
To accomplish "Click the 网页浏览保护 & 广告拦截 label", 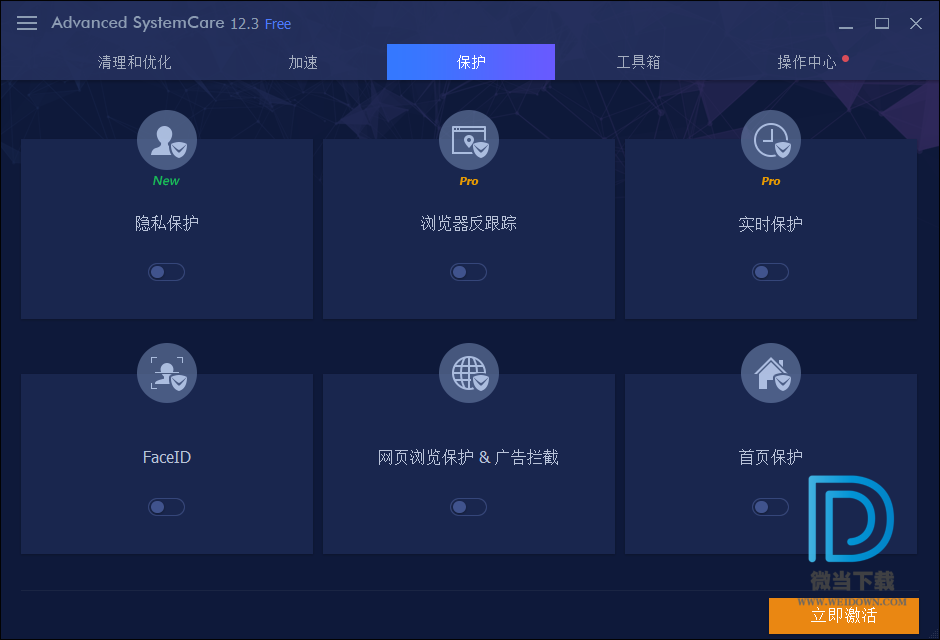I will [468, 458].
